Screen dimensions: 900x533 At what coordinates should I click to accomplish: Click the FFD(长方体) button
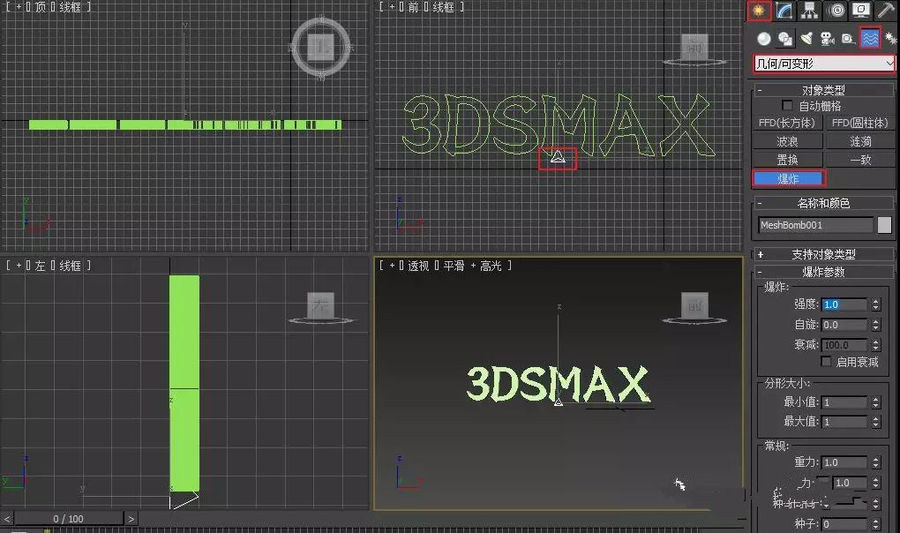click(x=787, y=123)
